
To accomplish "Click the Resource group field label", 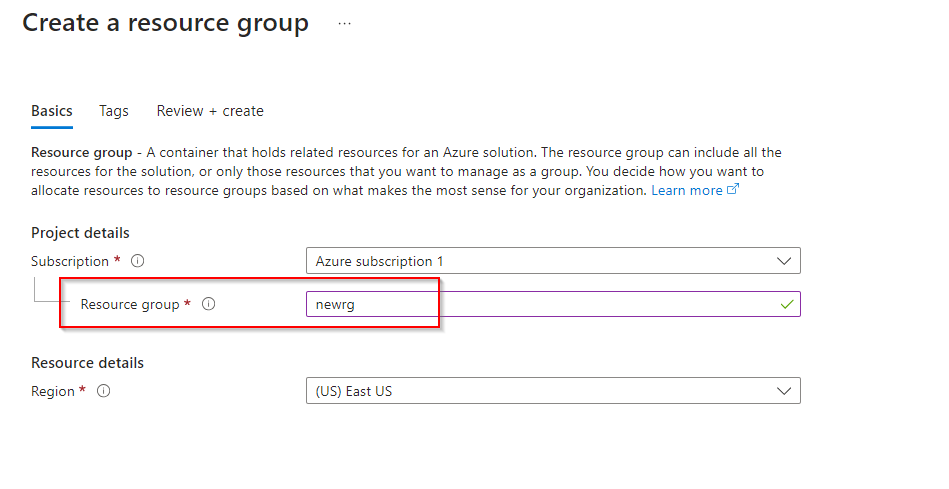I will pos(130,304).
